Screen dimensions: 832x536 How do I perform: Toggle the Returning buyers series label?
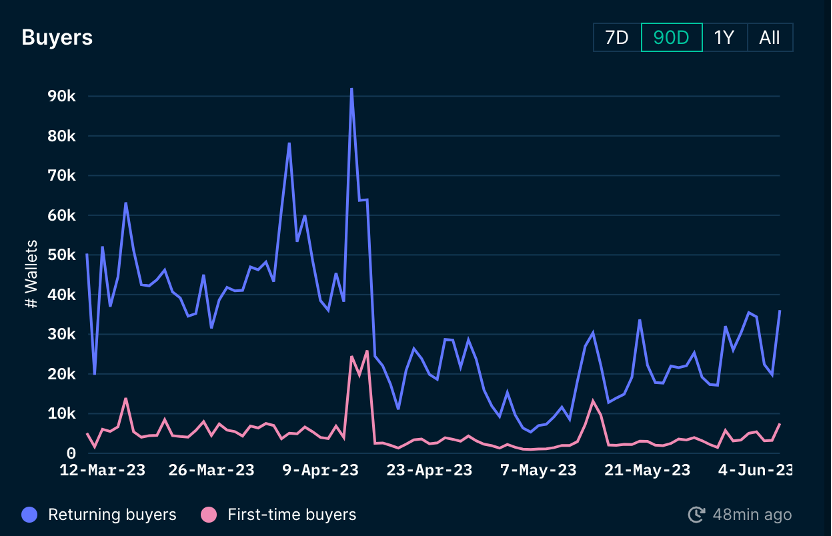point(112,515)
